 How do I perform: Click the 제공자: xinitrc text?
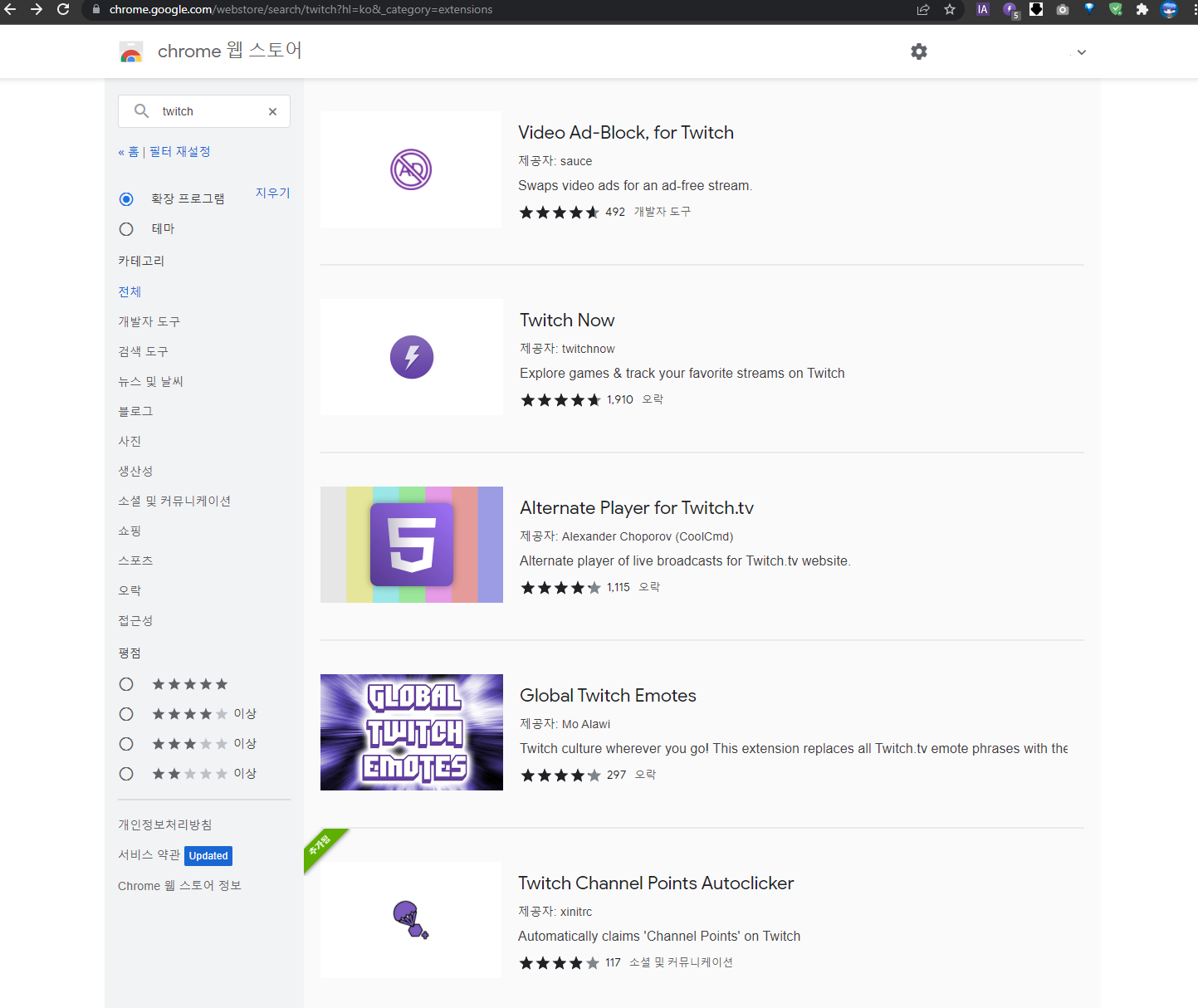click(x=555, y=912)
